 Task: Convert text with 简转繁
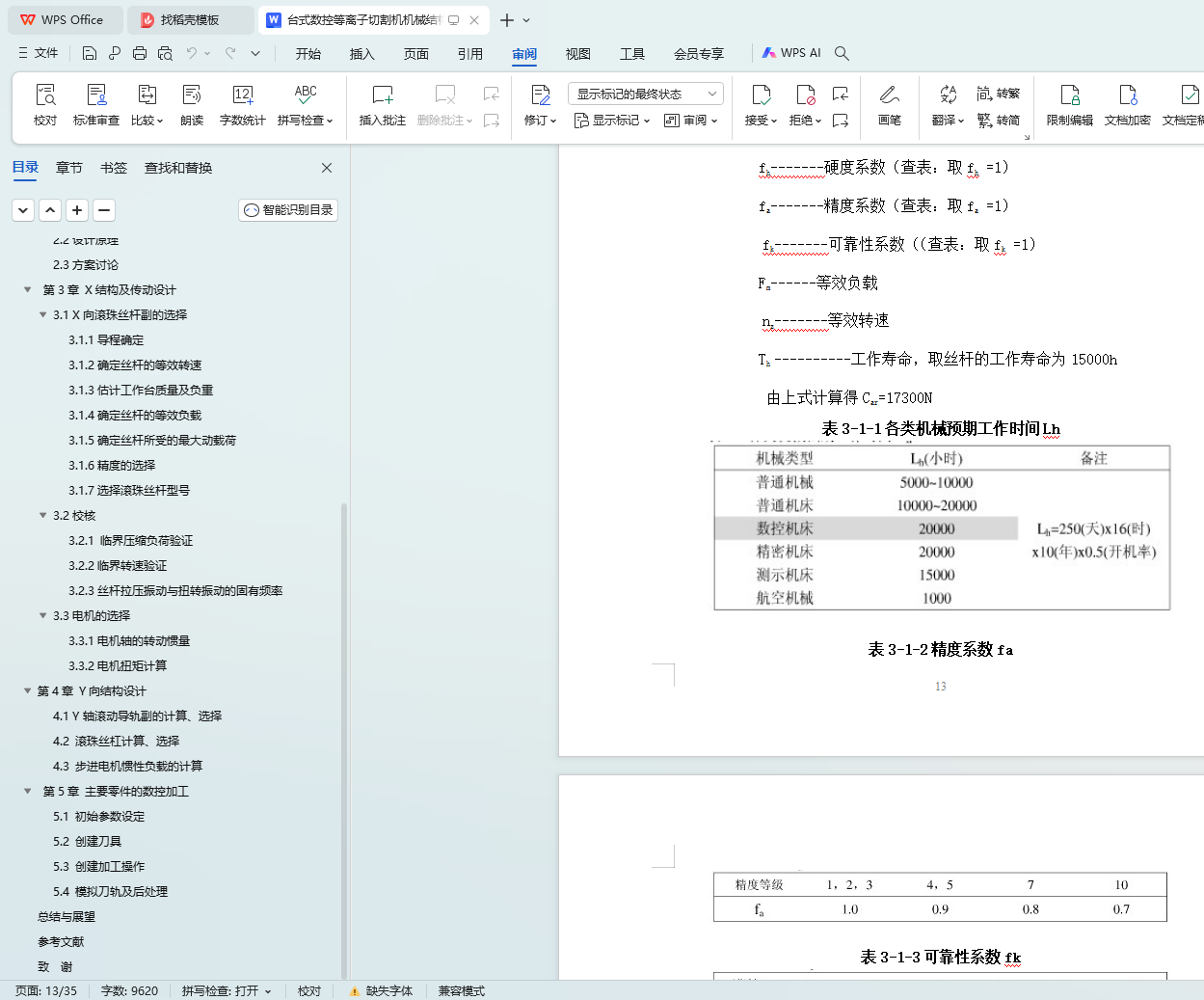click(x=999, y=94)
